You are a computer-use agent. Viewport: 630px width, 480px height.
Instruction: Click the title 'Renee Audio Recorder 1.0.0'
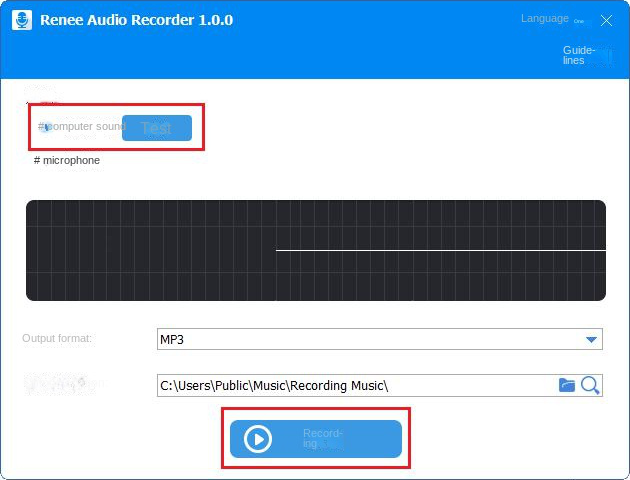[137, 20]
